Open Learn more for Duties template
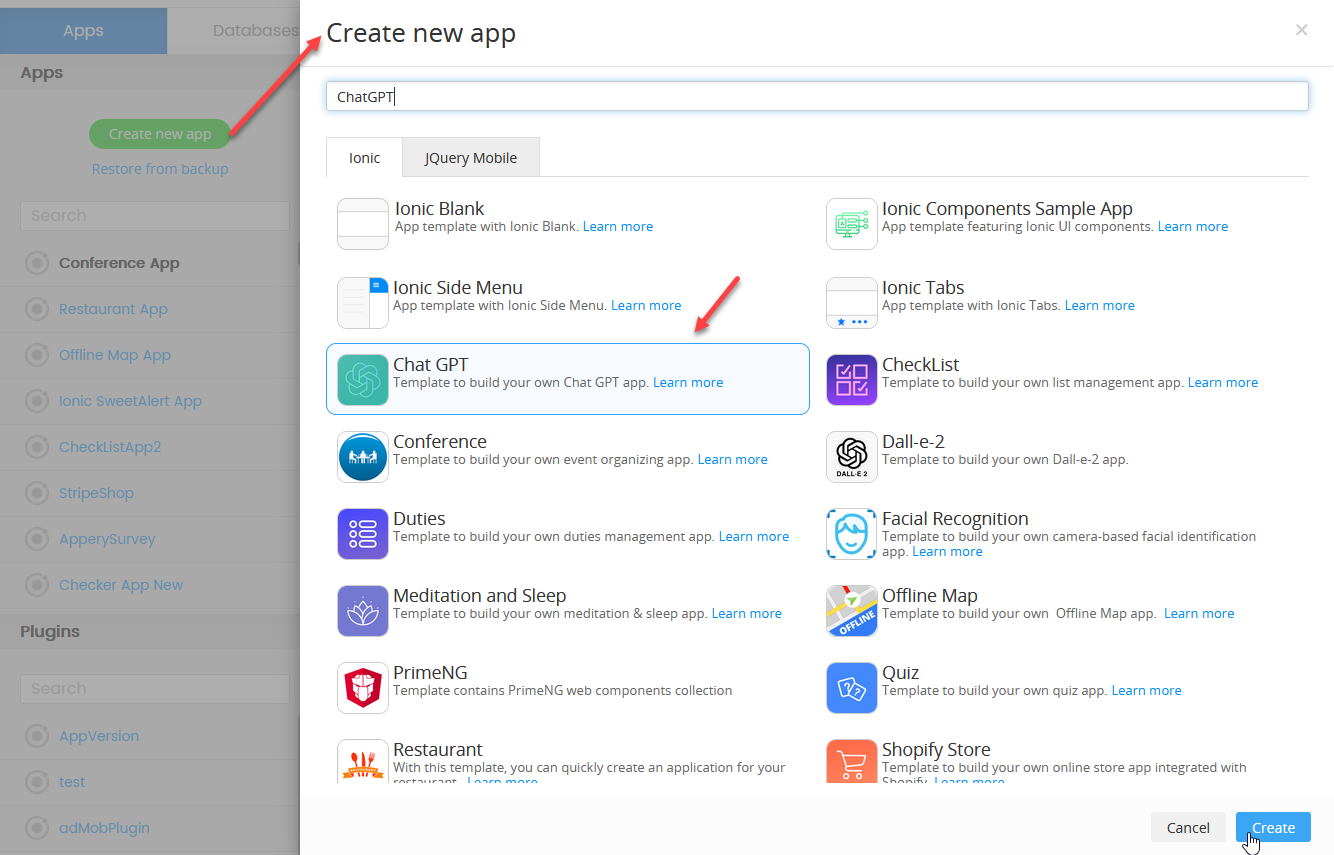 pos(754,536)
